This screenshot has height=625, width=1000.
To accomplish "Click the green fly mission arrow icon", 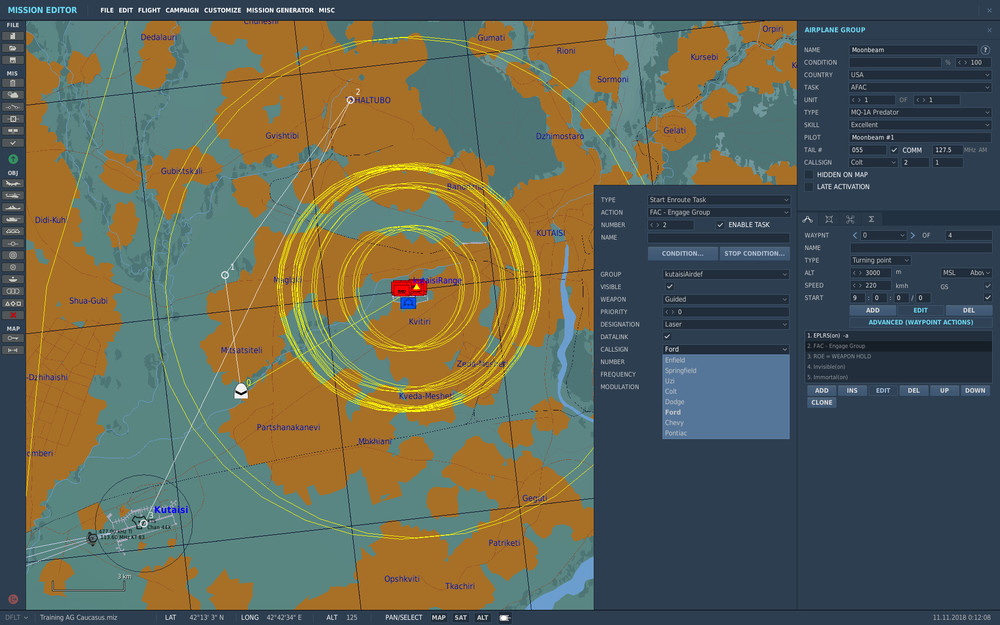I will coord(13,159).
